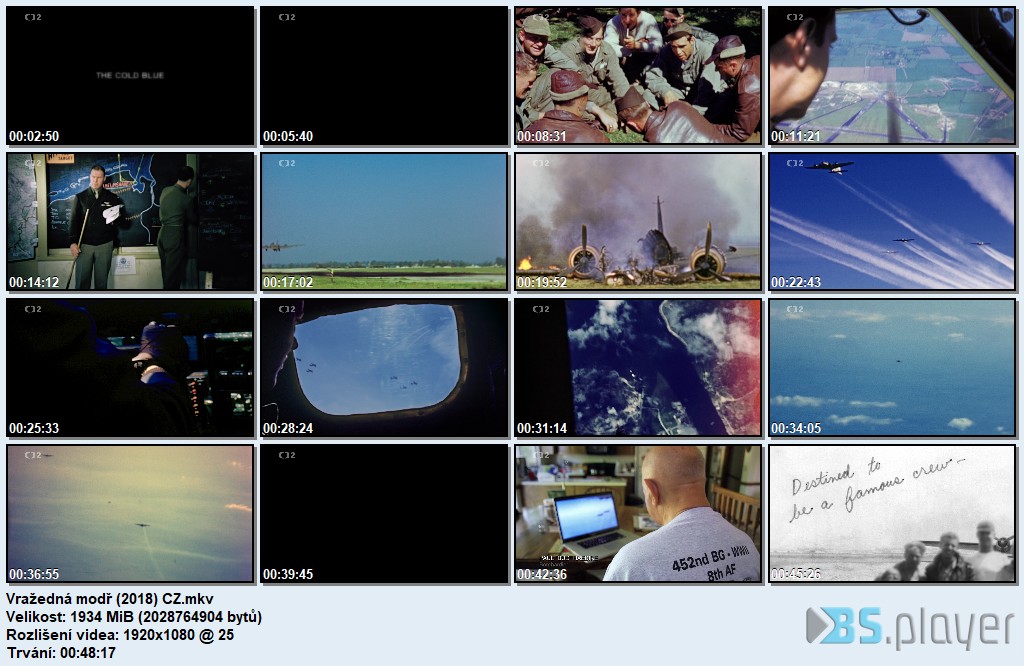Viewport: 1024px width, 666px height.
Task: Click THE COLD BLUE title text in first frame
Action: point(130,75)
